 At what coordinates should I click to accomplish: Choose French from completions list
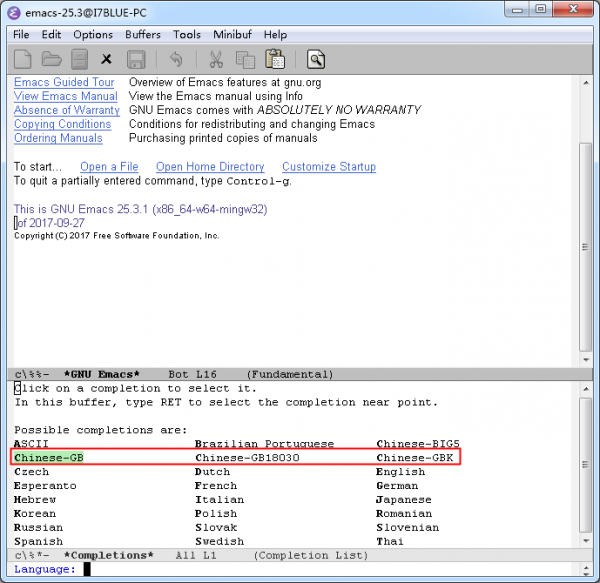tap(216, 485)
